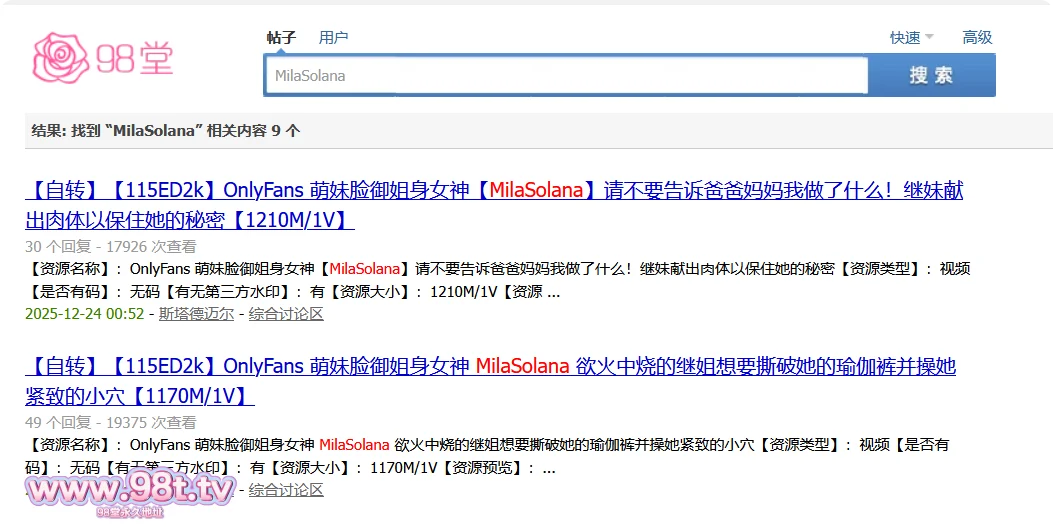This screenshot has height=527, width=1053.
Task: Open the result titled with 1170M/1V
Action: (490, 381)
